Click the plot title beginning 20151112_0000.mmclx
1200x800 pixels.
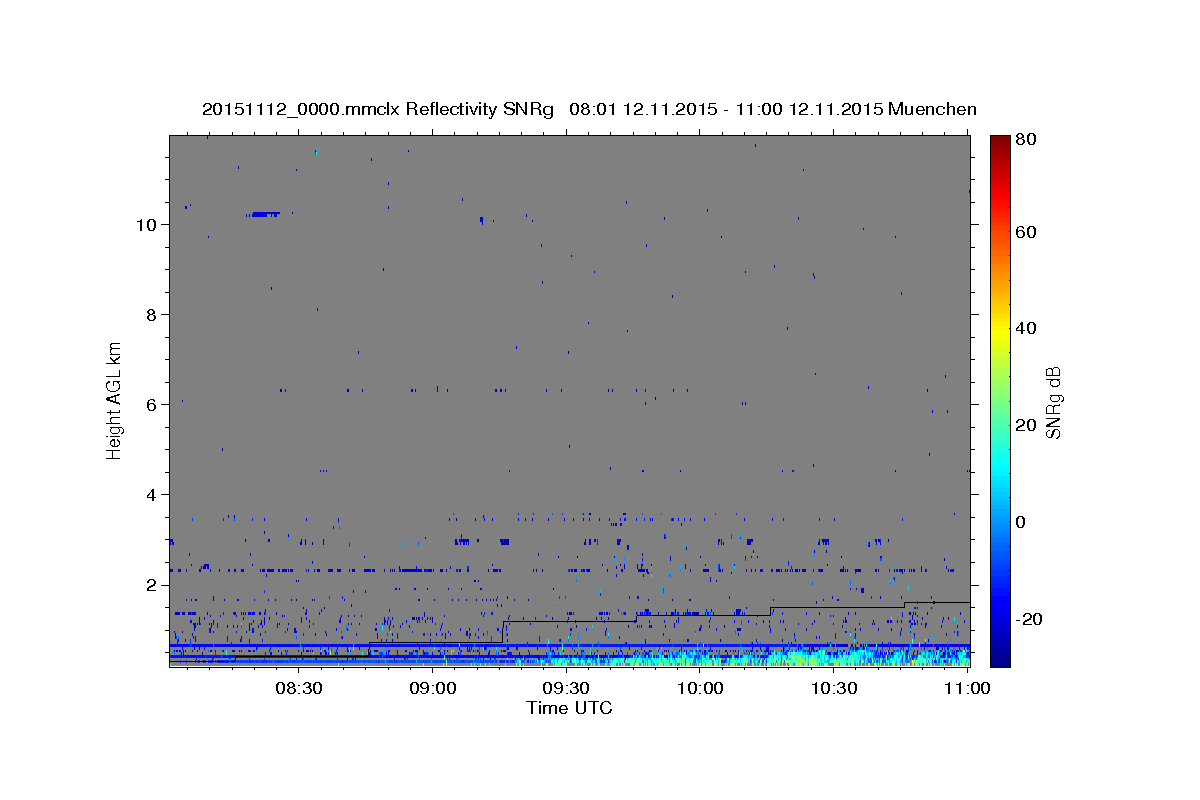[x=589, y=109]
